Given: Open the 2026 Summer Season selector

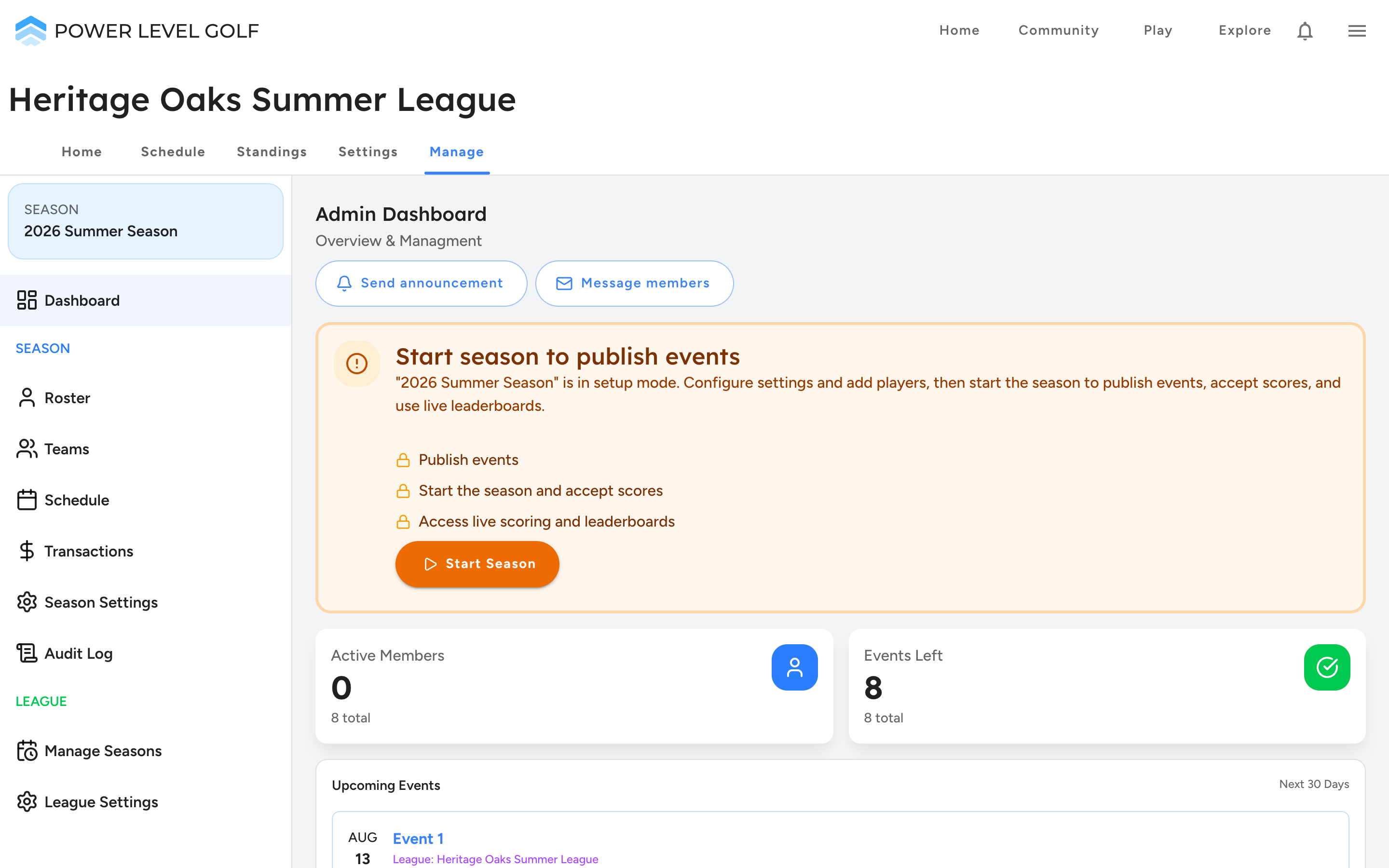Looking at the screenshot, I should (x=146, y=221).
